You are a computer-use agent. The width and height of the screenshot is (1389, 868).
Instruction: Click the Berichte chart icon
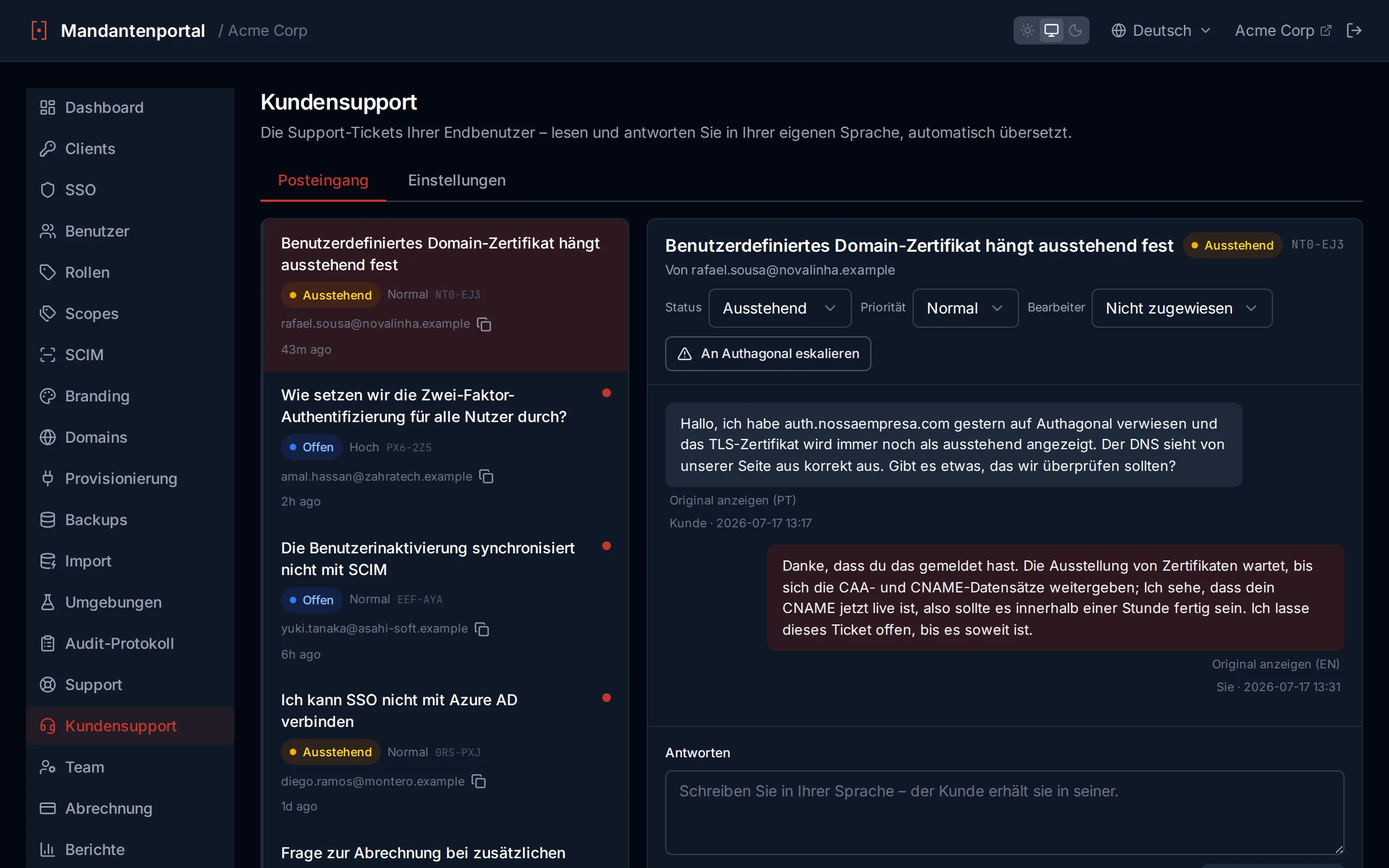pos(48,850)
